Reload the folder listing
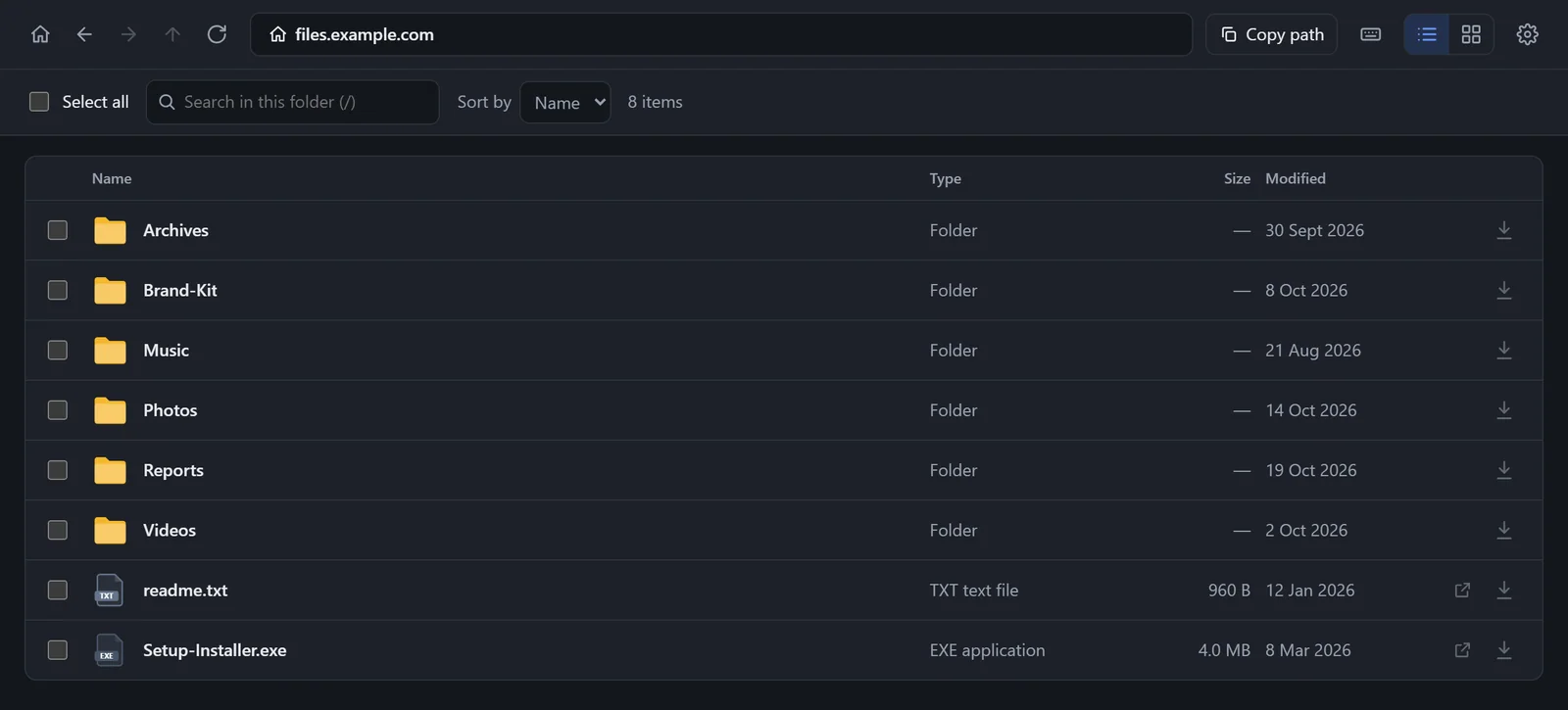The width and height of the screenshot is (1568, 710). (217, 34)
